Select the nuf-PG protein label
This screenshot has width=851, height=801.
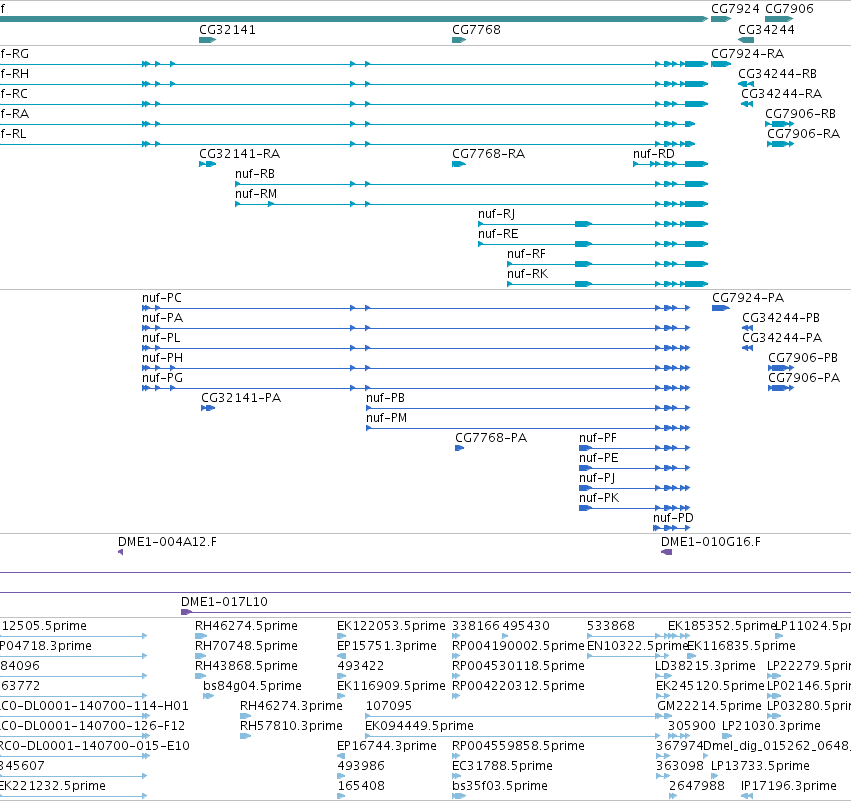(x=162, y=379)
